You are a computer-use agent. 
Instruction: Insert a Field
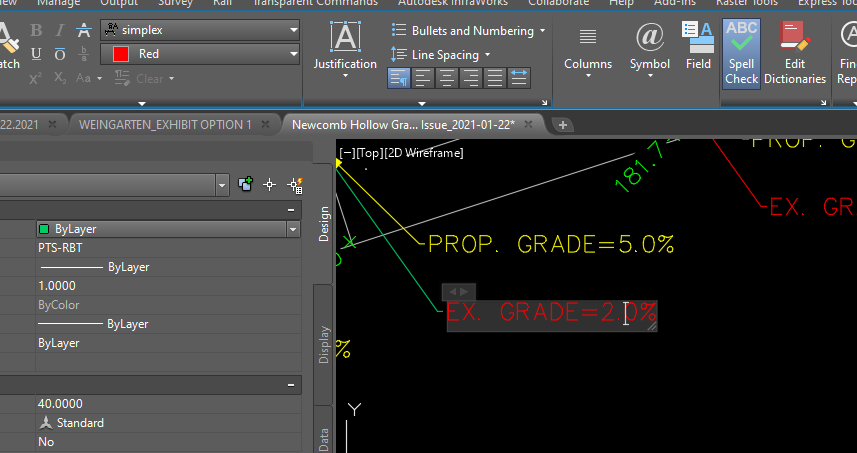(x=698, y=46)
